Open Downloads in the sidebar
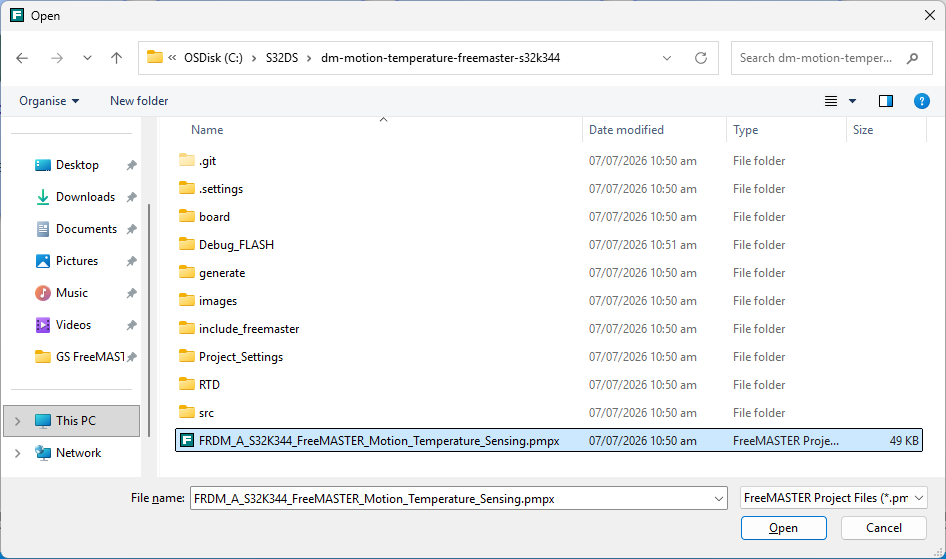This screenshot has height=559, width=946. 85,197
